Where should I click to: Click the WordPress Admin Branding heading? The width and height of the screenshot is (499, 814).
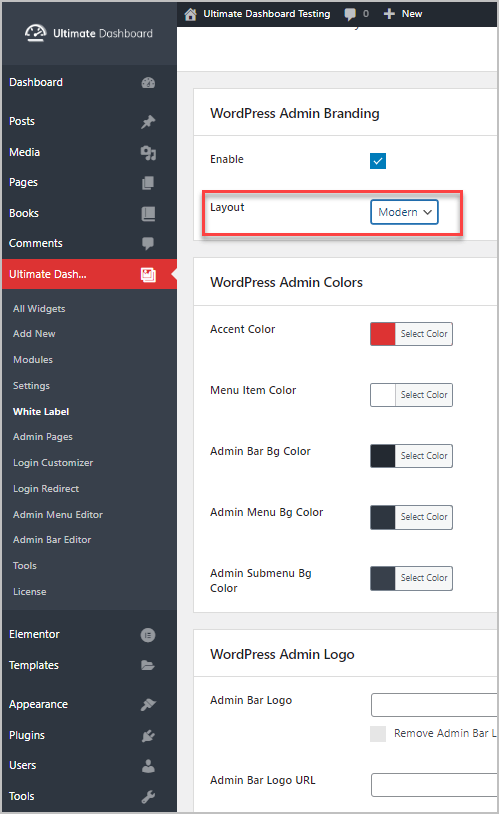click(x=294, y=113)
